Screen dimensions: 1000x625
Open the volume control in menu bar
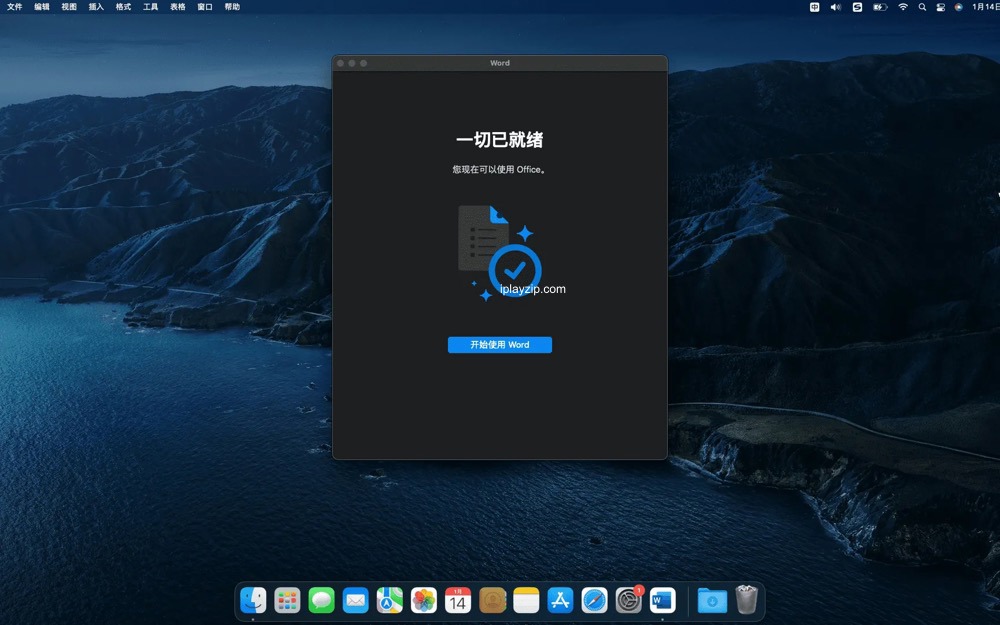pyautogui.click(x=835, y=7)
